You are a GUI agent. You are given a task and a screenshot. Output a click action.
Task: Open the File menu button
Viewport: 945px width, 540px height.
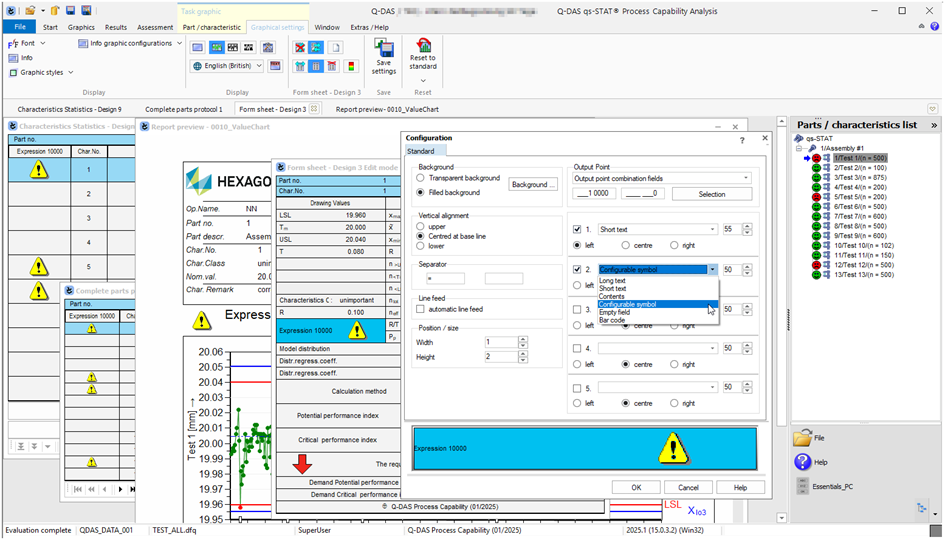coord(20,27)
